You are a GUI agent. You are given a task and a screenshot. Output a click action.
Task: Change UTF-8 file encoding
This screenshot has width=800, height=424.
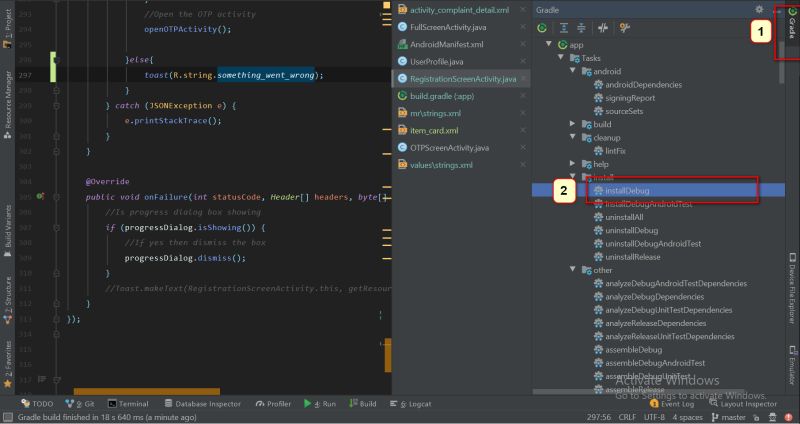[654, 417]
